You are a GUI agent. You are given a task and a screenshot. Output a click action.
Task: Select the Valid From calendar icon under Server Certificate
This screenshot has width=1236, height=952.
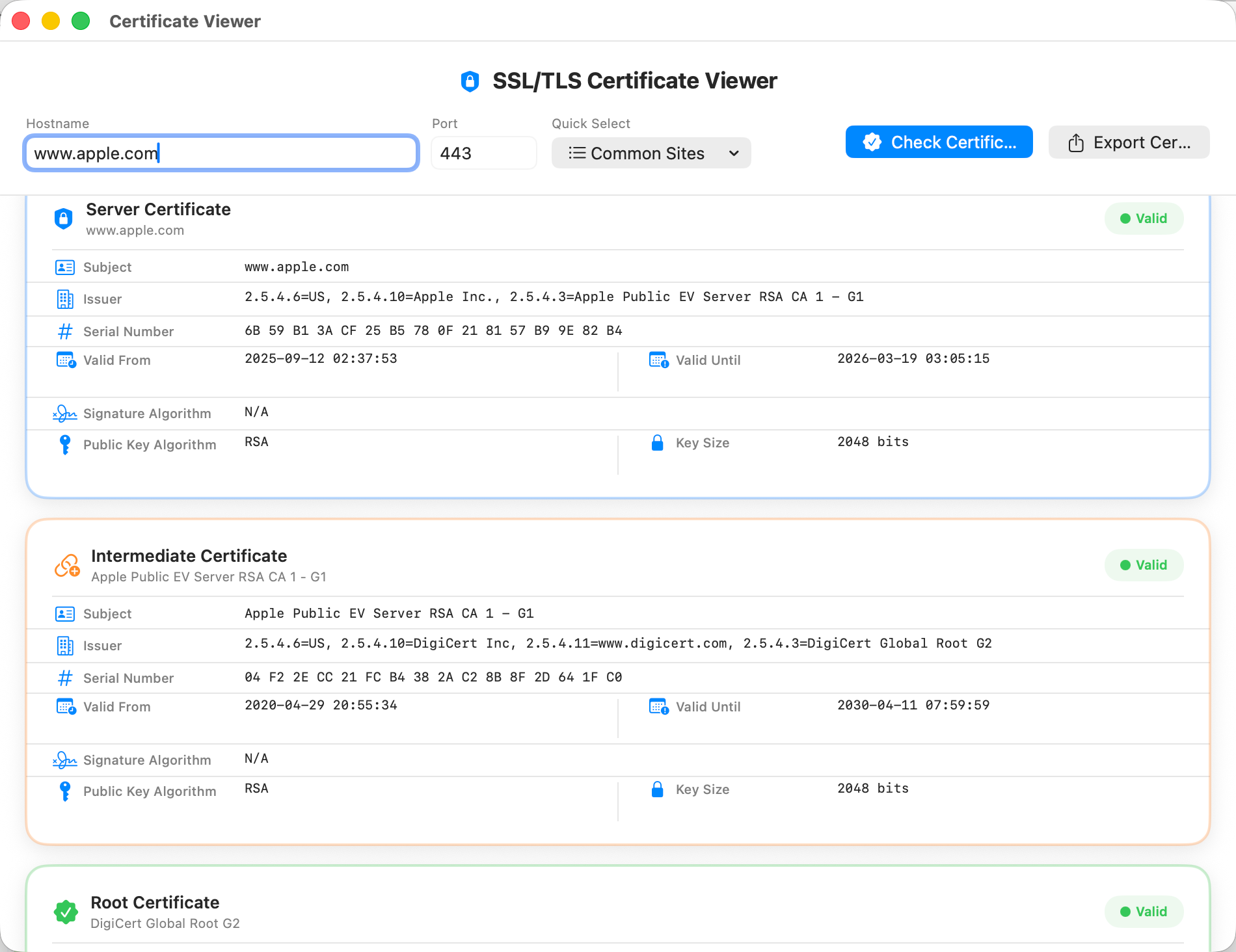pyautogui.click(x=64, y=359)
